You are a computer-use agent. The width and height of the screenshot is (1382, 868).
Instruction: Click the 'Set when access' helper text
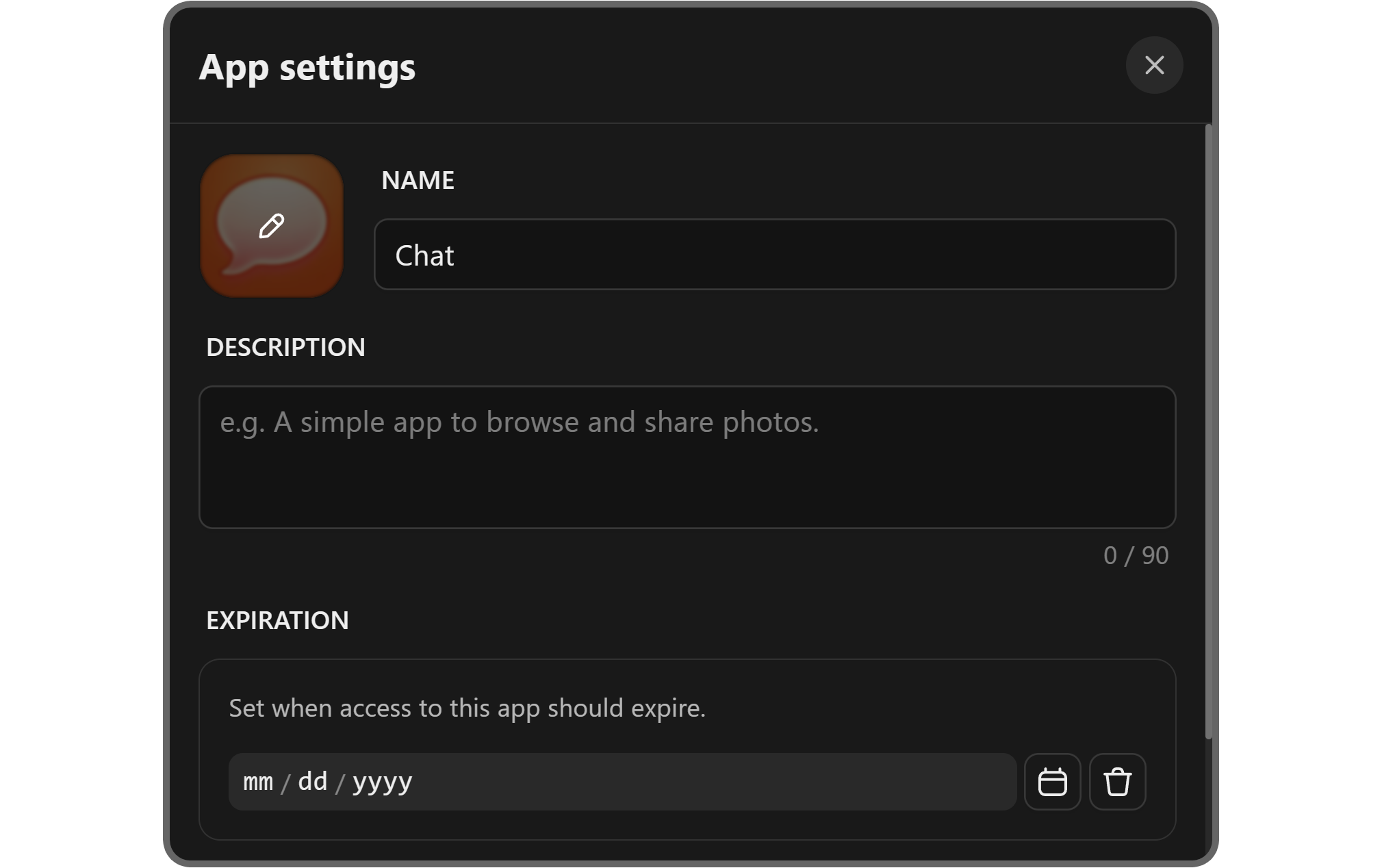[x=467, y=708]
